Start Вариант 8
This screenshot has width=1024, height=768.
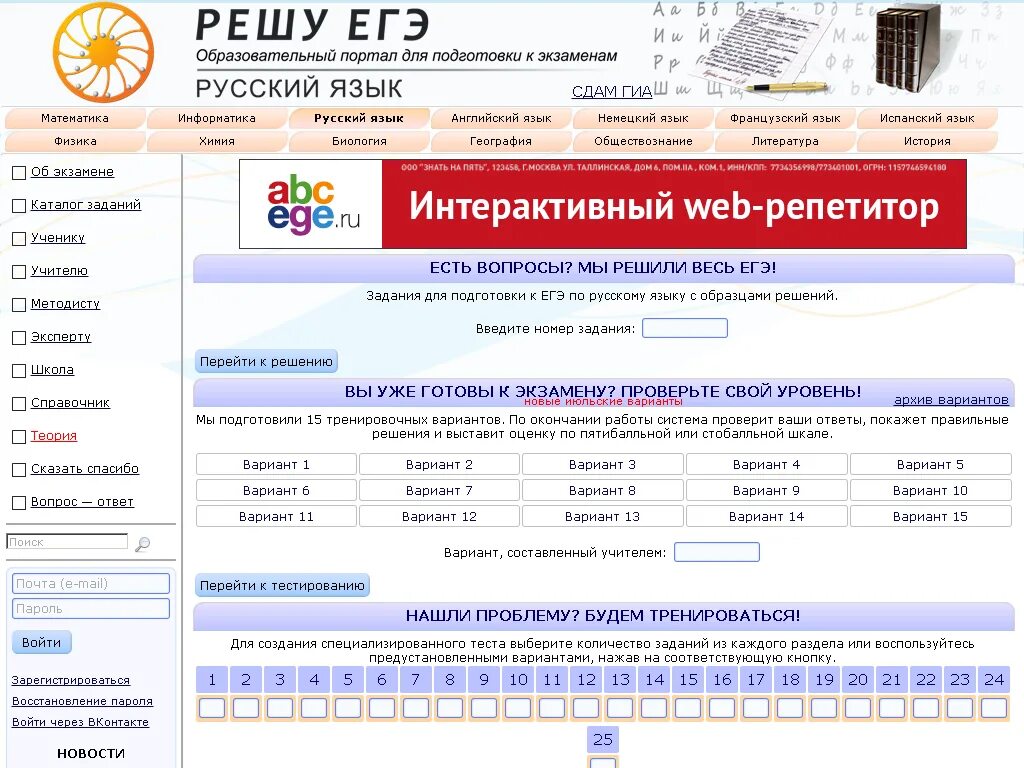click(x=602, y=490)
